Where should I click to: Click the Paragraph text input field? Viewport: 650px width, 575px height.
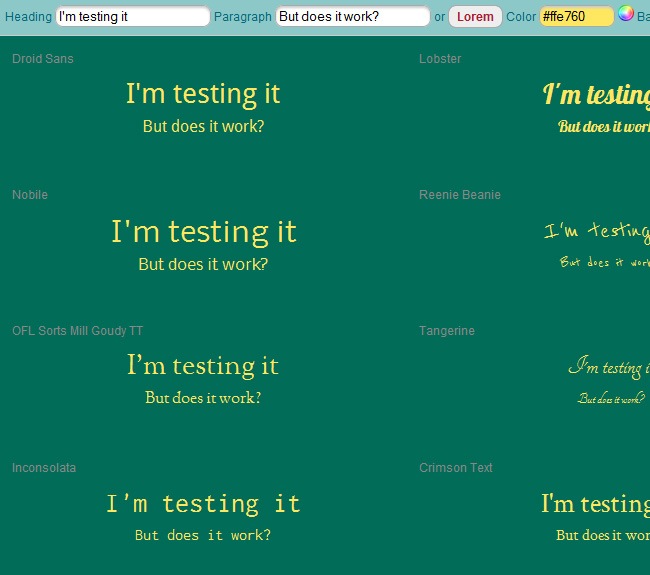point(352,17)
